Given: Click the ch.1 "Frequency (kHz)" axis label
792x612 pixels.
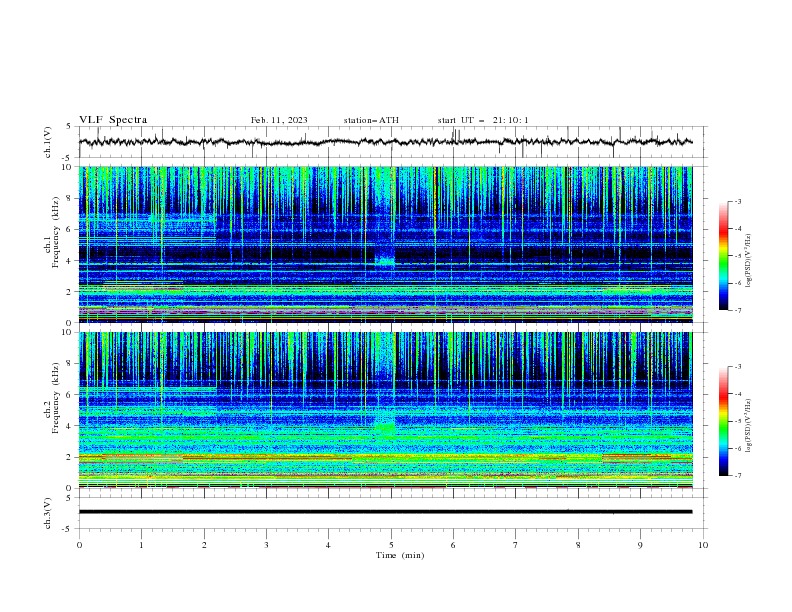Looking at the screenshot, I should 56,233.
